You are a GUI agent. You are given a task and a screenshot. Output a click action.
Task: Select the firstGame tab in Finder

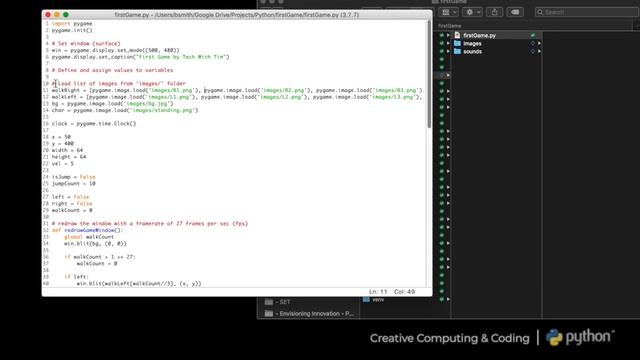tap(449, 26)
